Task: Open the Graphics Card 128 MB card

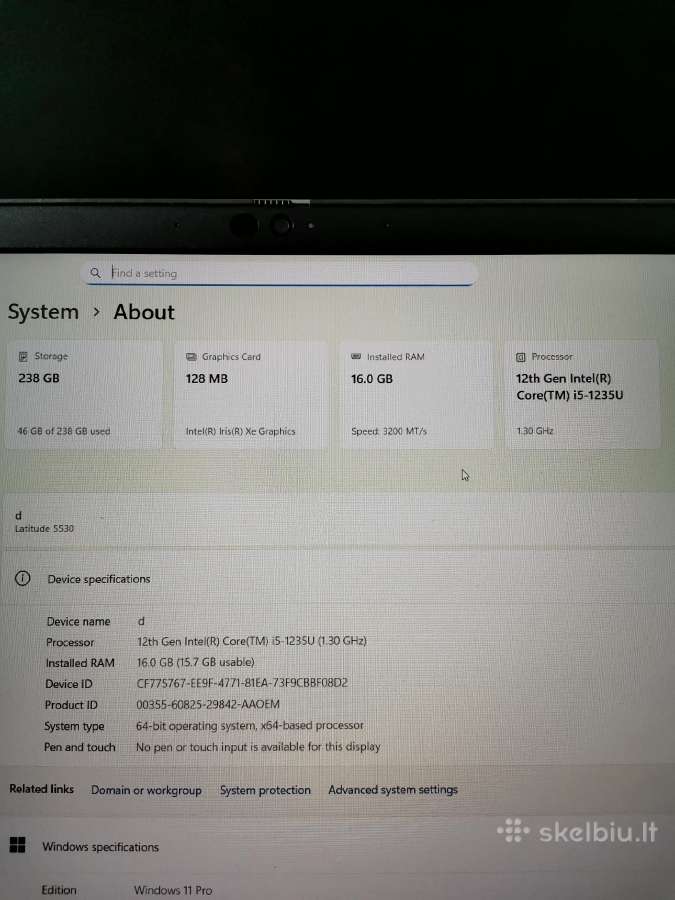Action: [x=250, y=395]
